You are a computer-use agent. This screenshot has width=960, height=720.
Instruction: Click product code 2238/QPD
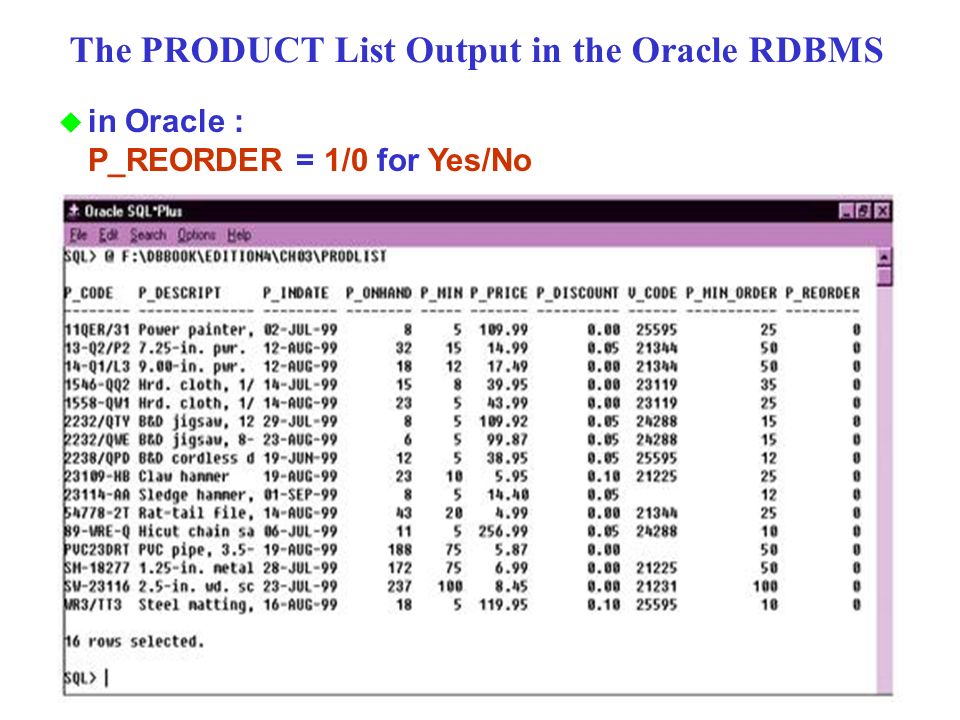tap(97, 459)
